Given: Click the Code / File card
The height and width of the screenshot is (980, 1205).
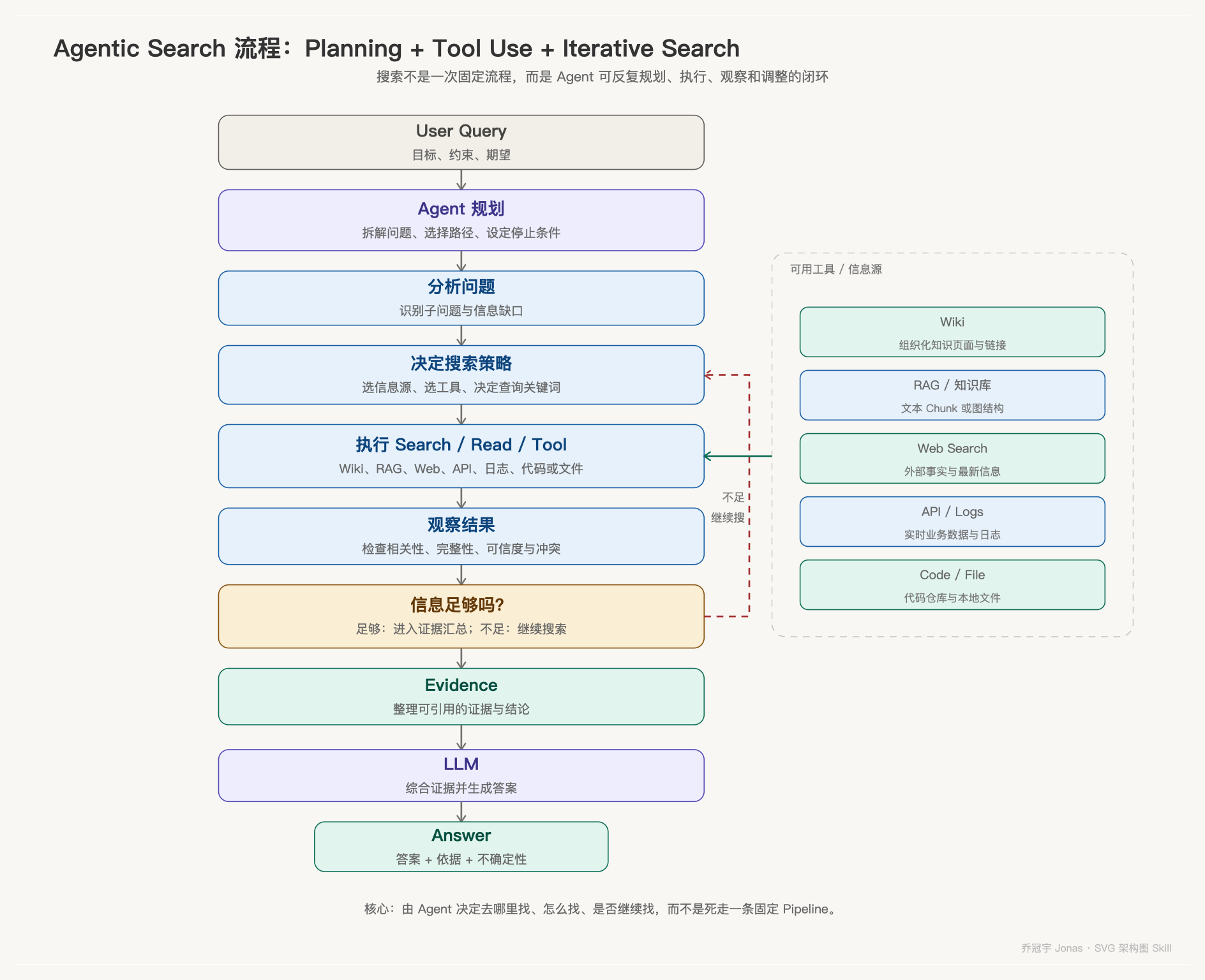Looking at the screenshot, I should (x=952, y=584).
